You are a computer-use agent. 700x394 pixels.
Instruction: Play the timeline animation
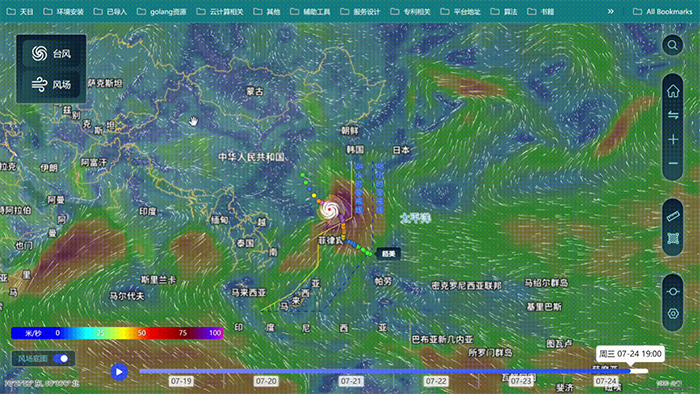pyautogui.click(x=119, y=372)
